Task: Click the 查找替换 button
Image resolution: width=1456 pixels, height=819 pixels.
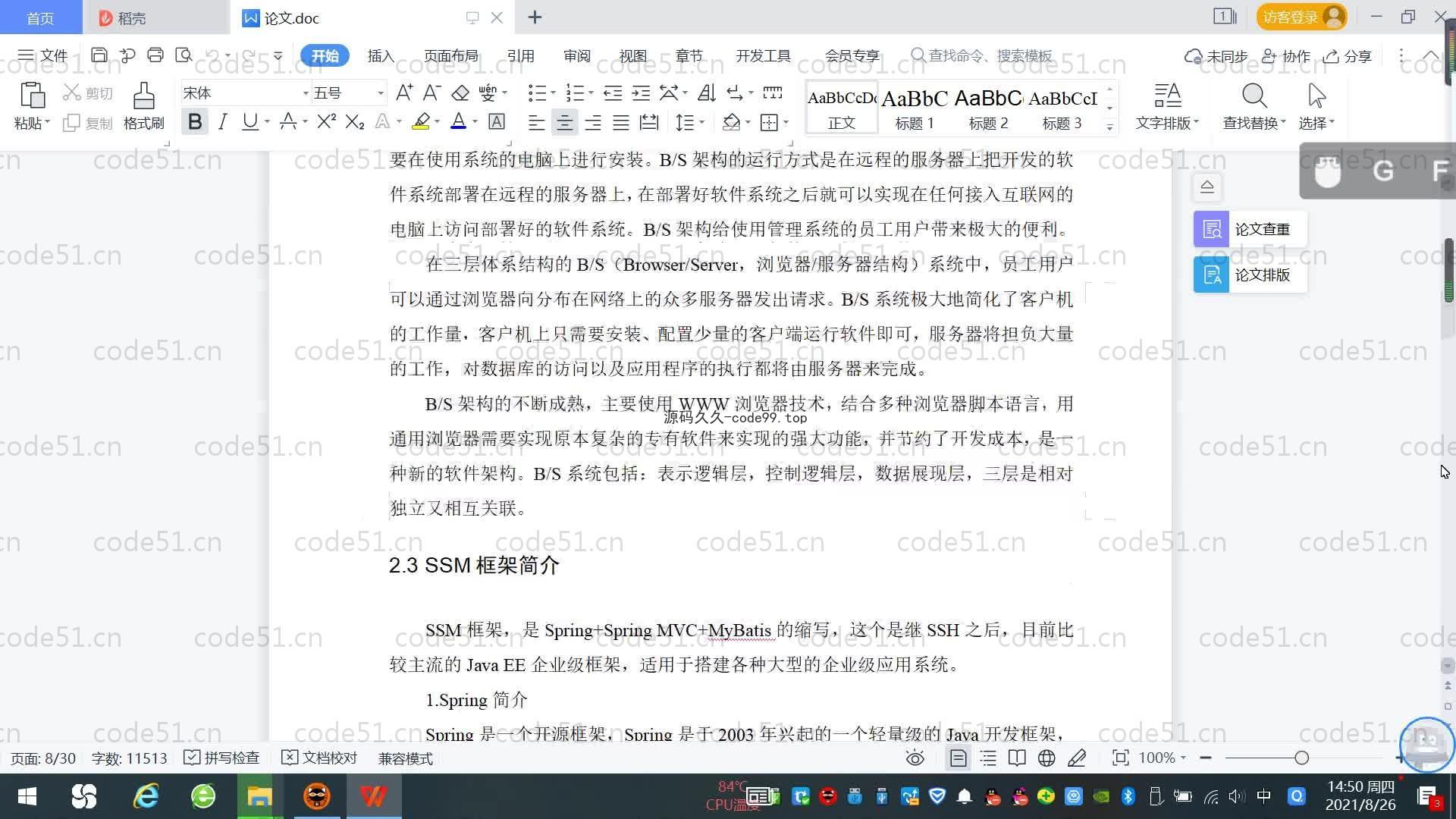Action: click(1254, 106)
